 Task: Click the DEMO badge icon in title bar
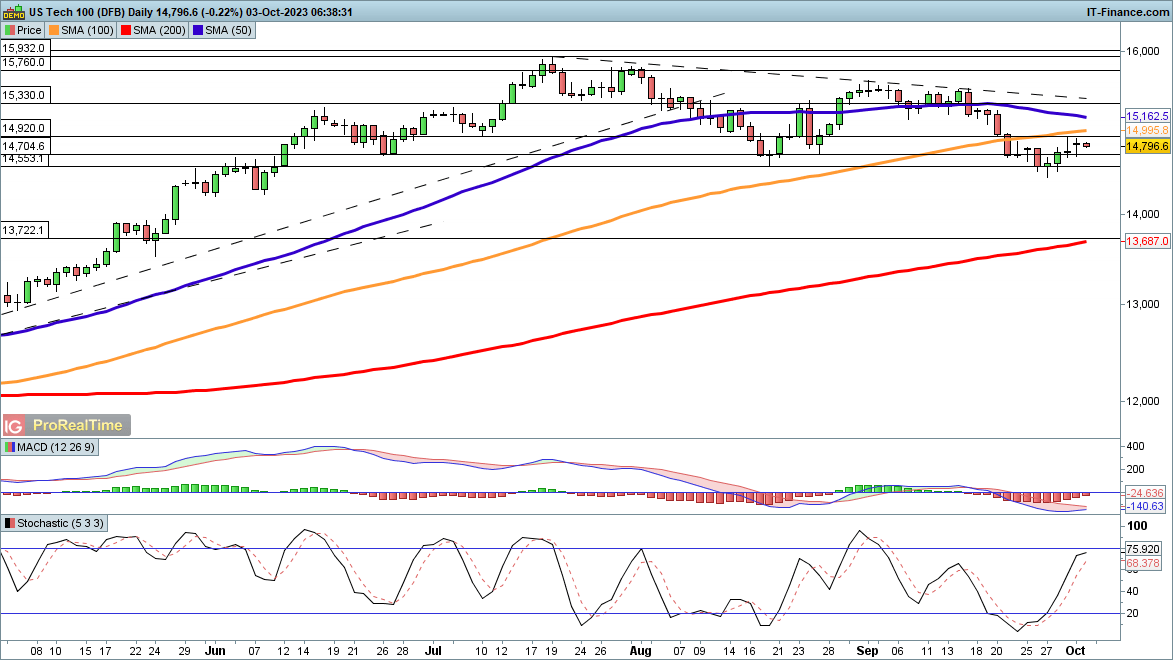pos(13,12)
